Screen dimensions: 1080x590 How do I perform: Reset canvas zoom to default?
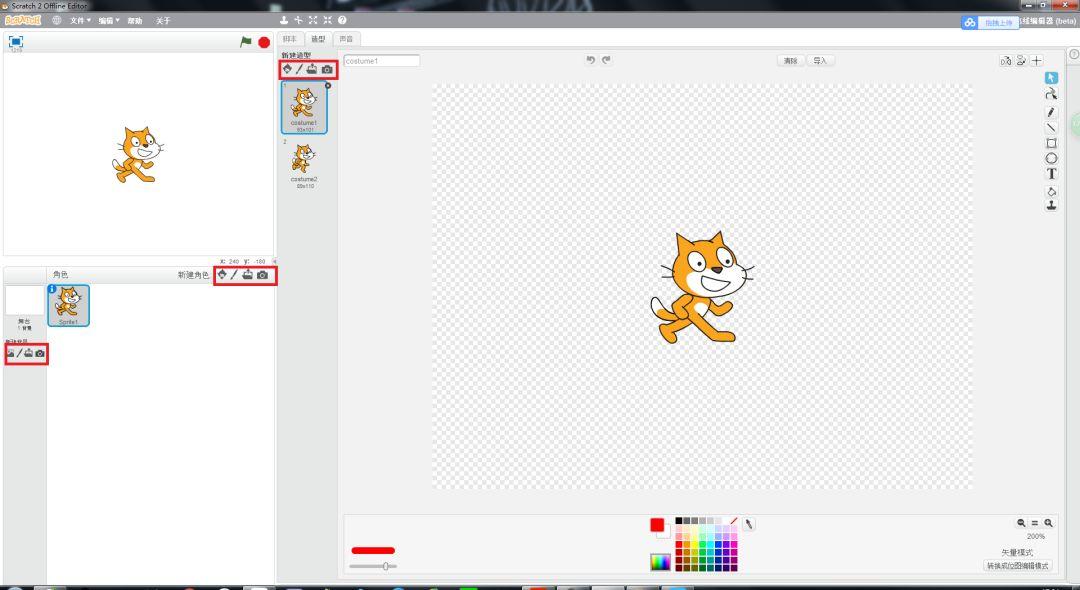click(1035, 523)
